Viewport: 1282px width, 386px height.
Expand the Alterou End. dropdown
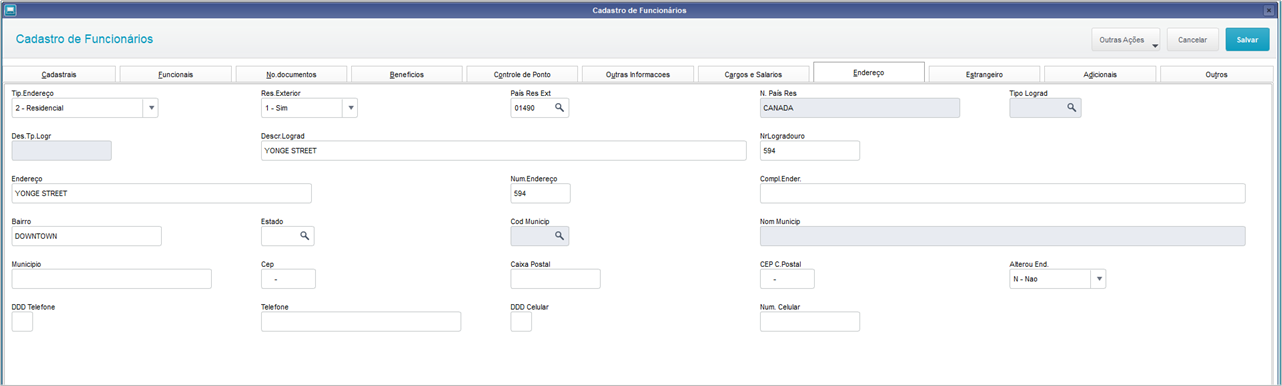pyautogui.click(x=1099, y=279)
